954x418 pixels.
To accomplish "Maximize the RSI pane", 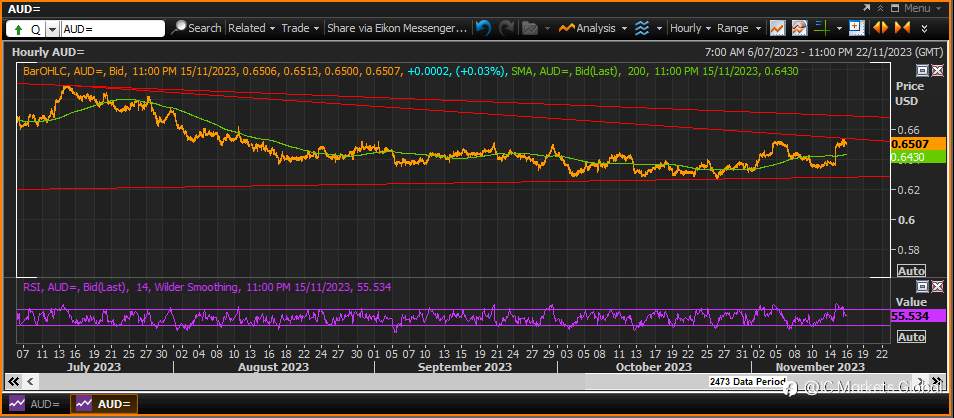I will [x=922, y=287].
